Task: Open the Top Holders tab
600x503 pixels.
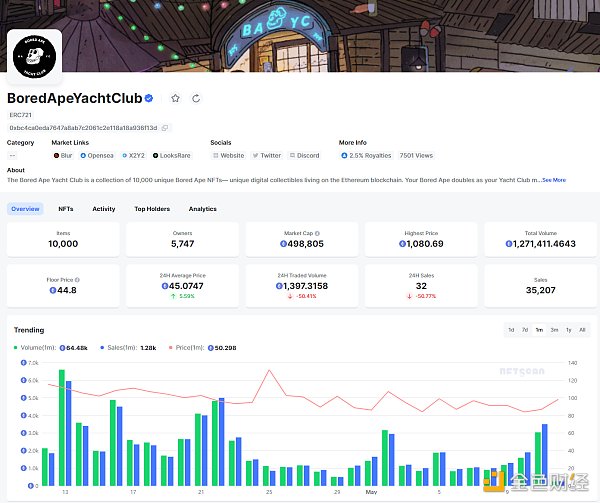Action: pyautogui.click(x=152, y=209)
